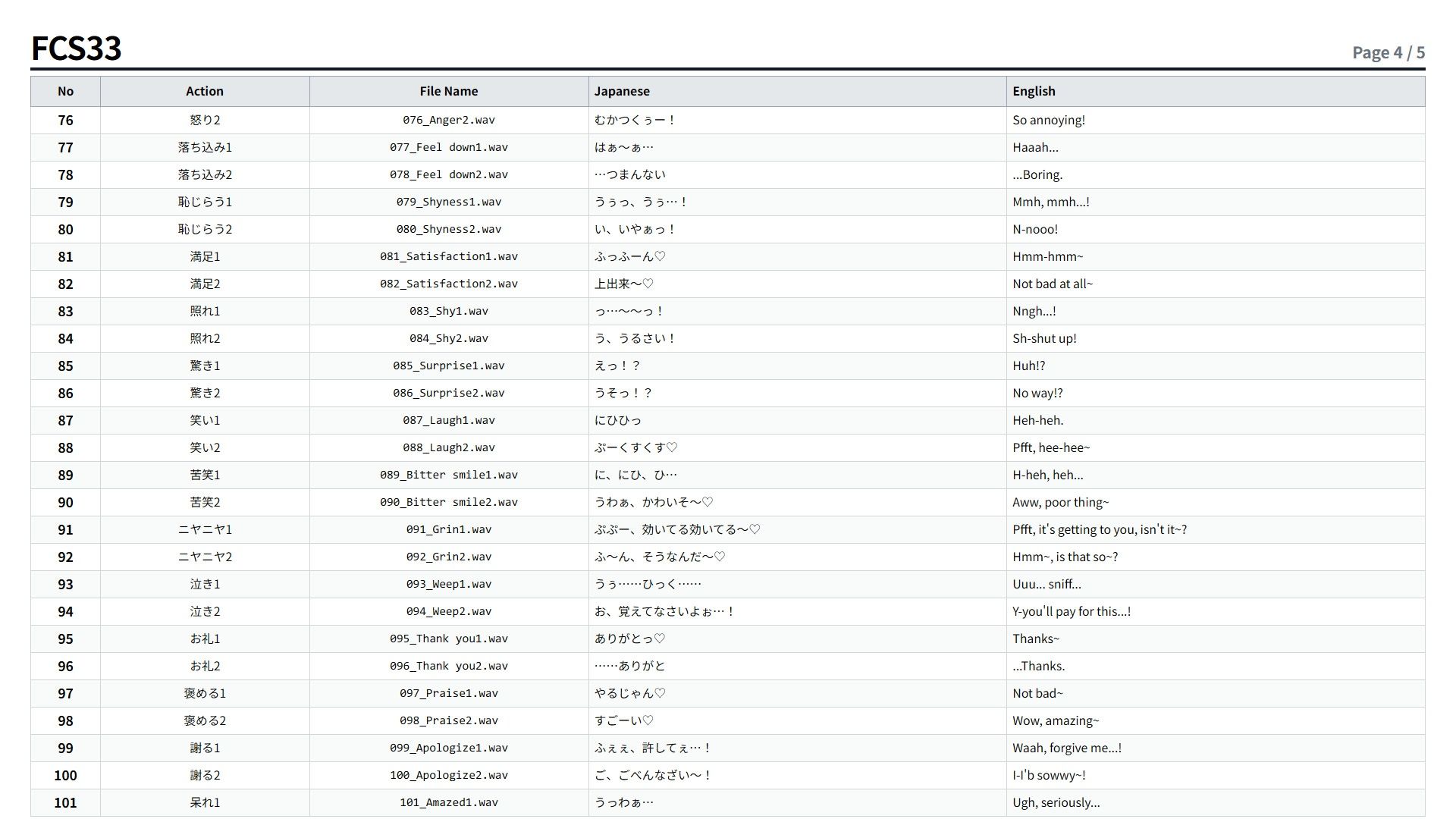Click the FCS33 page title
Screen dimensions: 1456x819
pyautogui.click(x=76, y=49)
